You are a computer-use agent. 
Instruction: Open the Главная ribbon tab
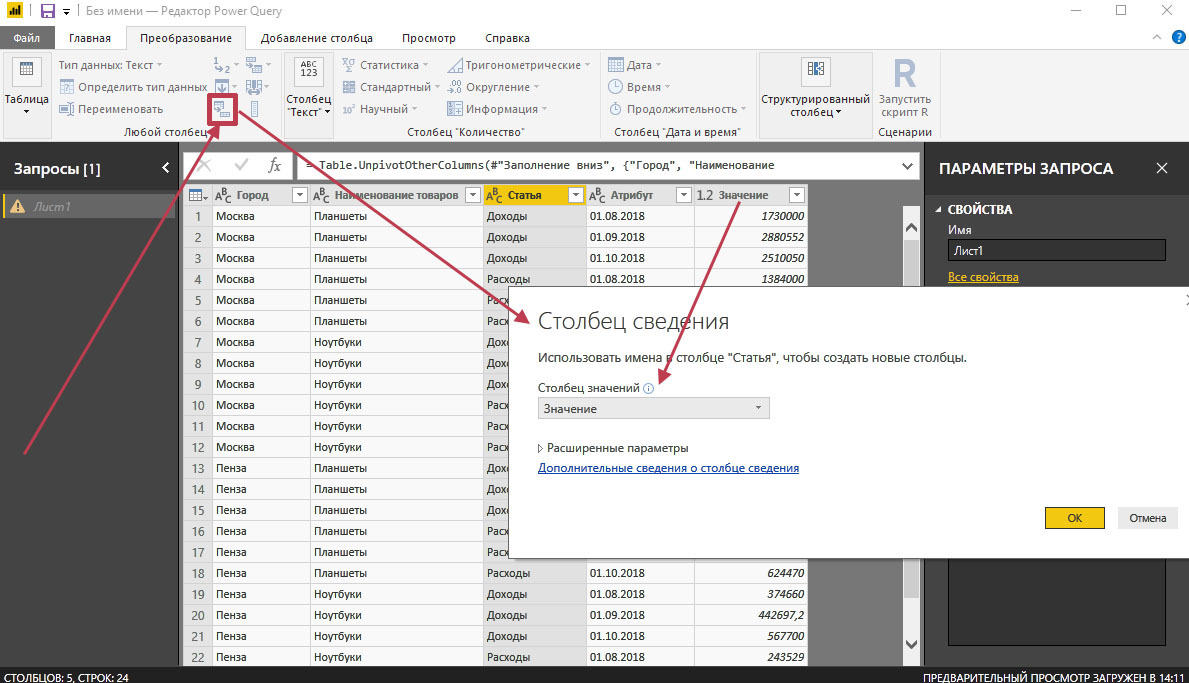[90, 38]
